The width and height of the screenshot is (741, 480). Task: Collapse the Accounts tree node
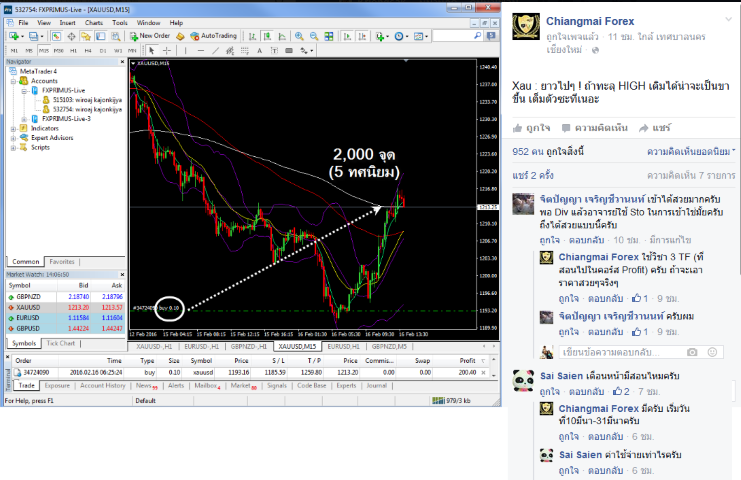click(x=13, y=81)
